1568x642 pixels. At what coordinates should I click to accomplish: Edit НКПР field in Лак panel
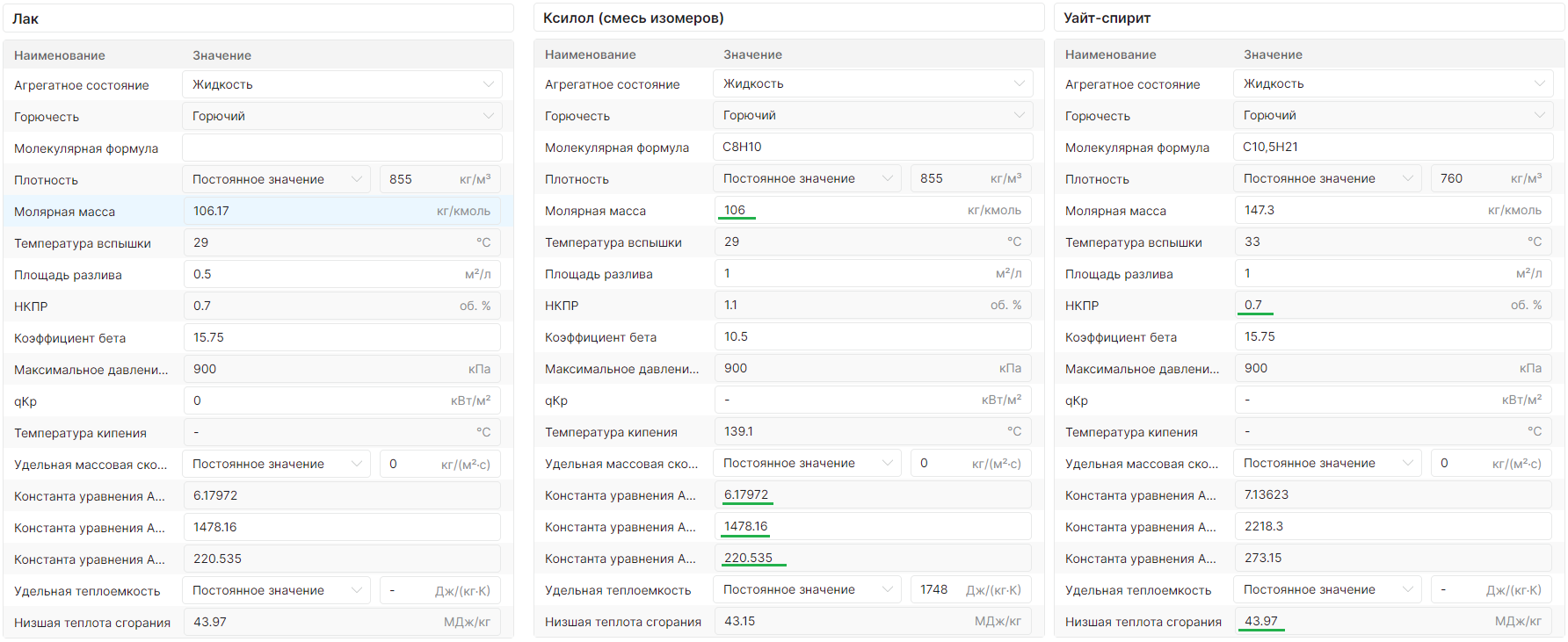[x=342, y=306]
